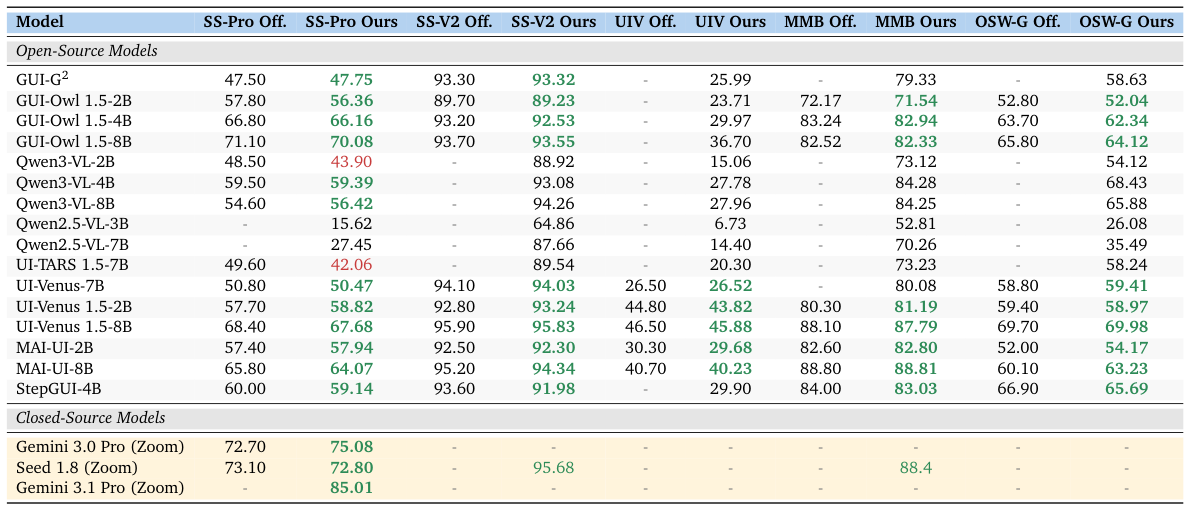Select the "6.73" value for Qwen2.5-VL-3B

tap(730, 223)
